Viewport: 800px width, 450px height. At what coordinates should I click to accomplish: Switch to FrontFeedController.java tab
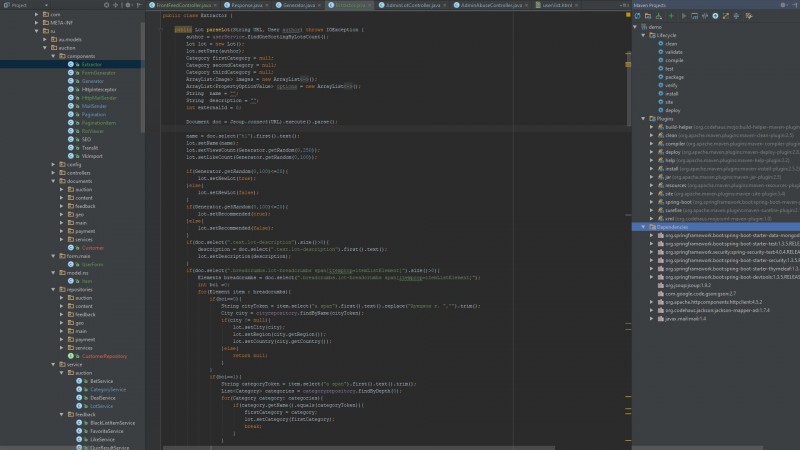click(183, 5)
